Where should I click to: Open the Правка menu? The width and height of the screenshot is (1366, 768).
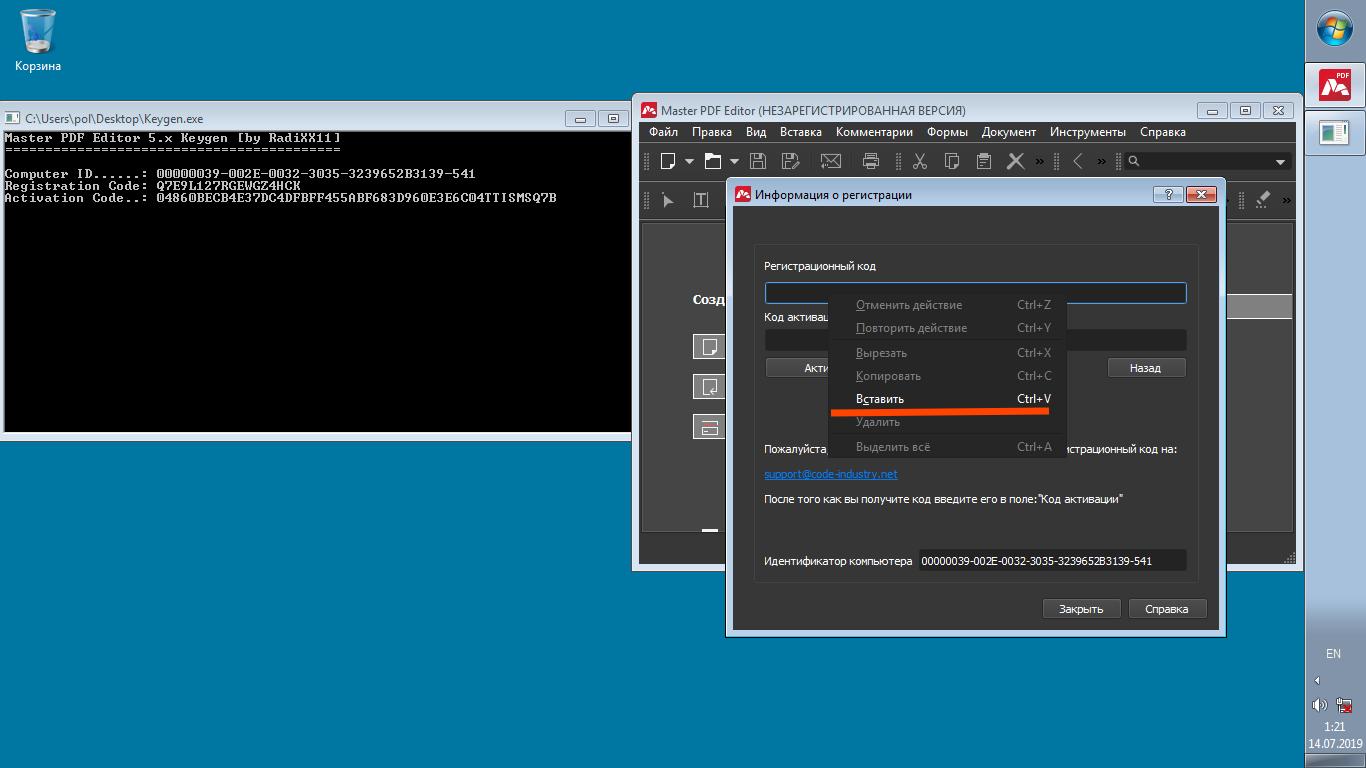coord(712,132)
